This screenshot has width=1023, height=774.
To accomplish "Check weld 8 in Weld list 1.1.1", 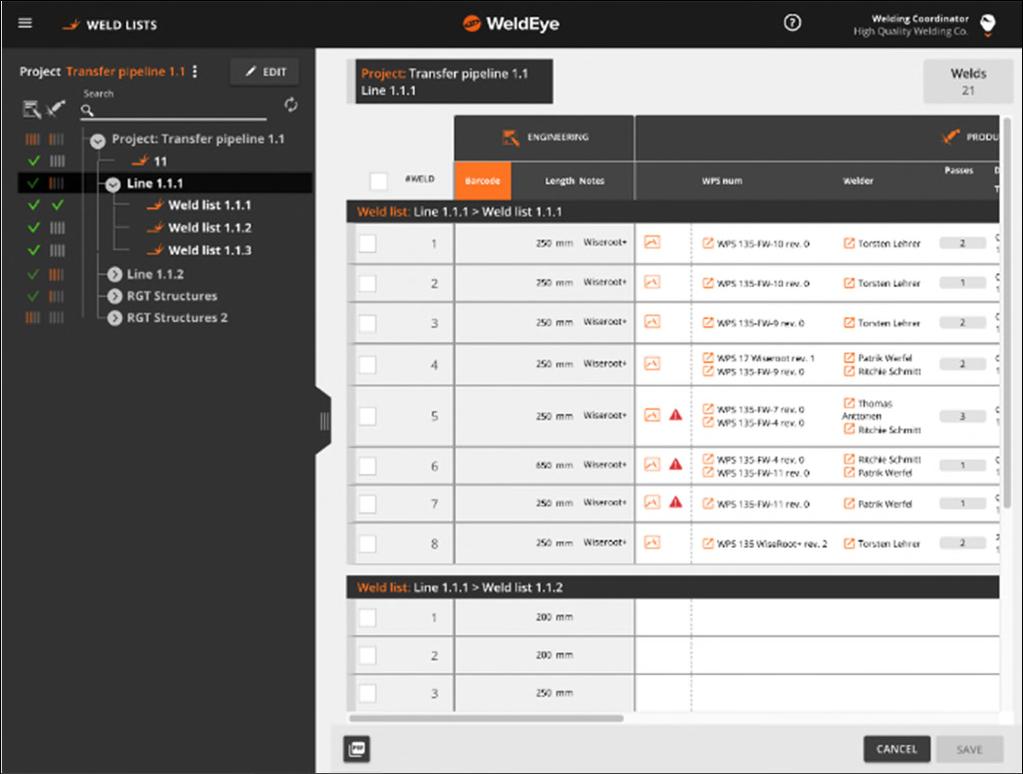I will pyautogui.click(x=367, y=543).
